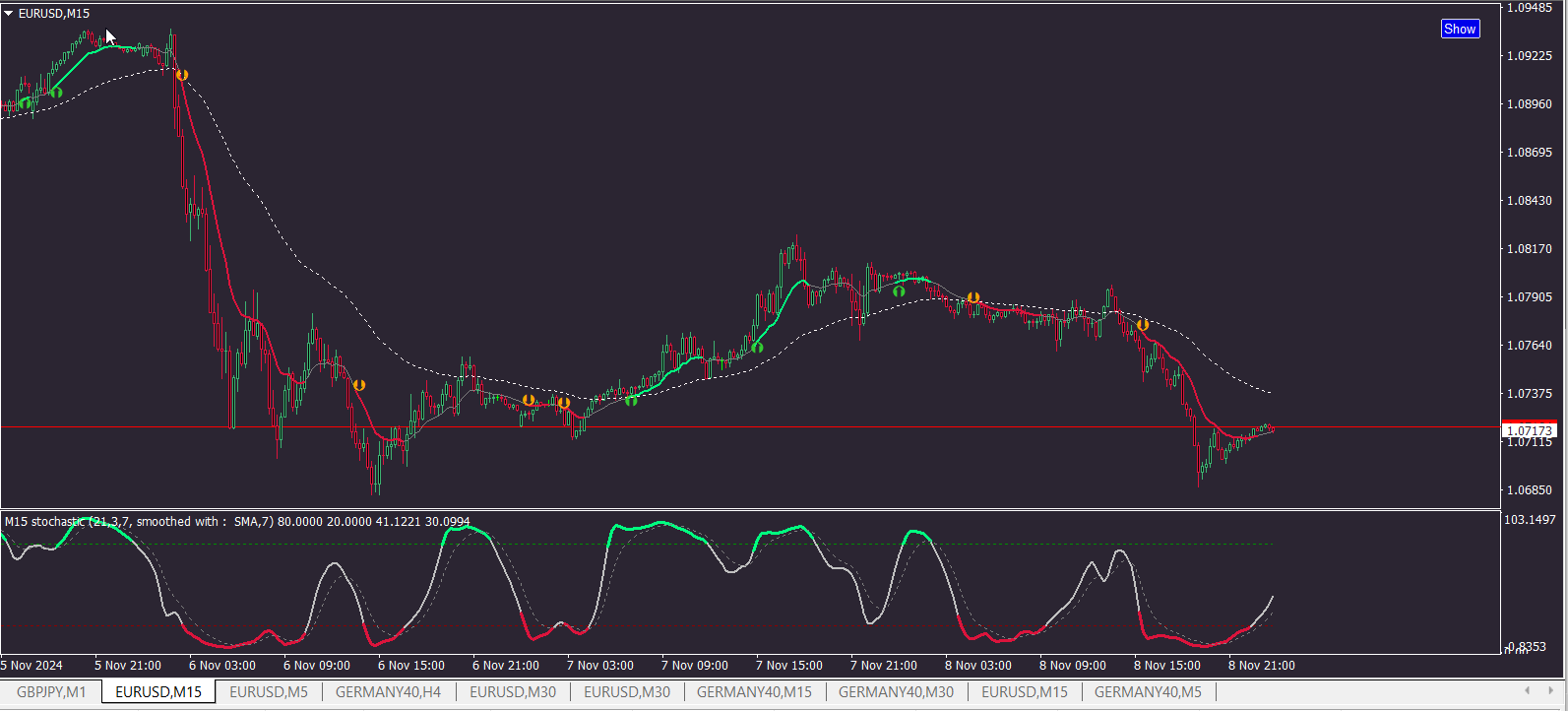Viewport: 1568px width, 711px height.
Task: Click the 1.08170 price axis value
Action: (x=1530, y=249)
